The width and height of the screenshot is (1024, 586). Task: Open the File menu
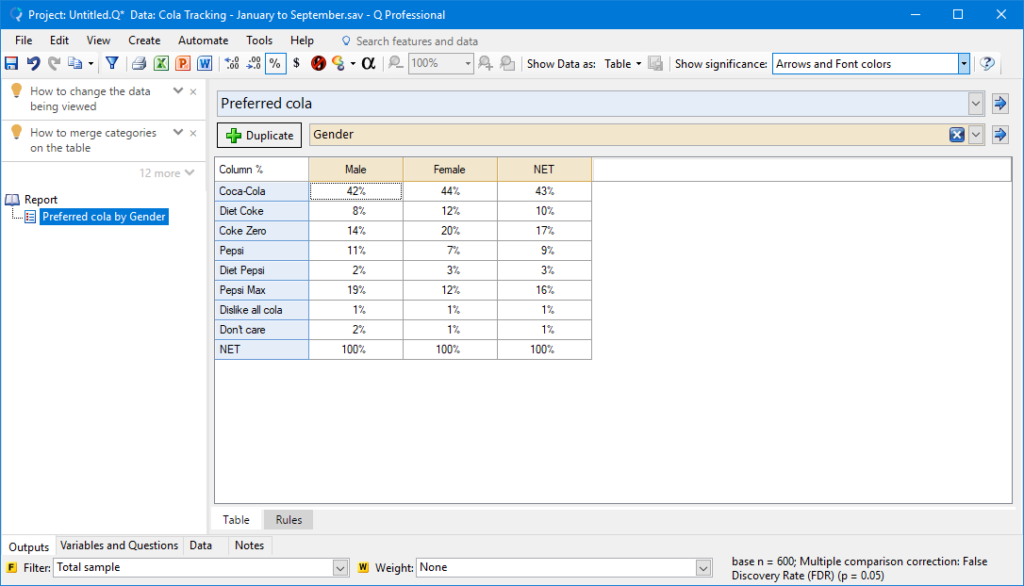point(24,41)
